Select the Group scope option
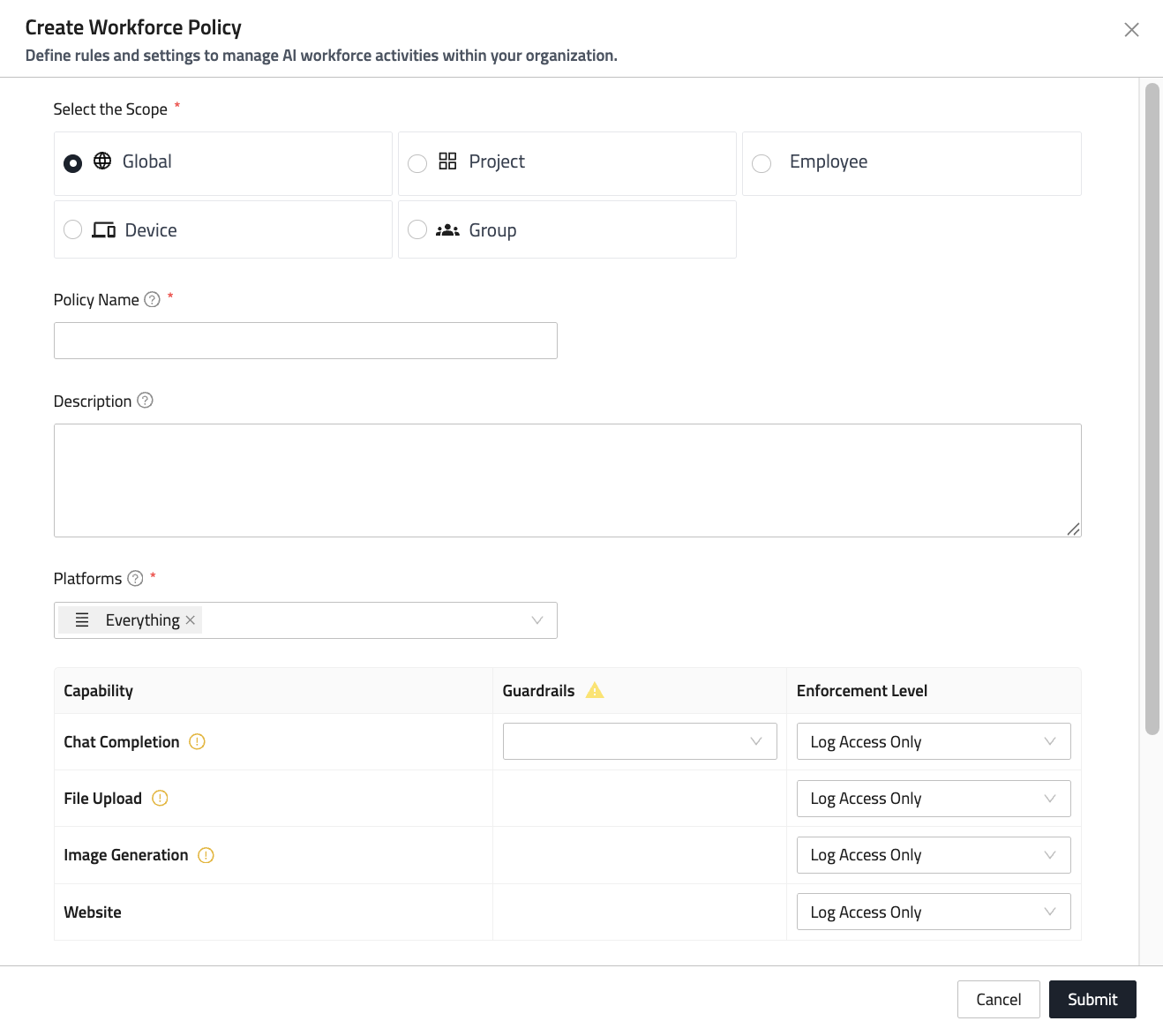This screenshot has width=1163, height=1036. (x=418, y=229)
